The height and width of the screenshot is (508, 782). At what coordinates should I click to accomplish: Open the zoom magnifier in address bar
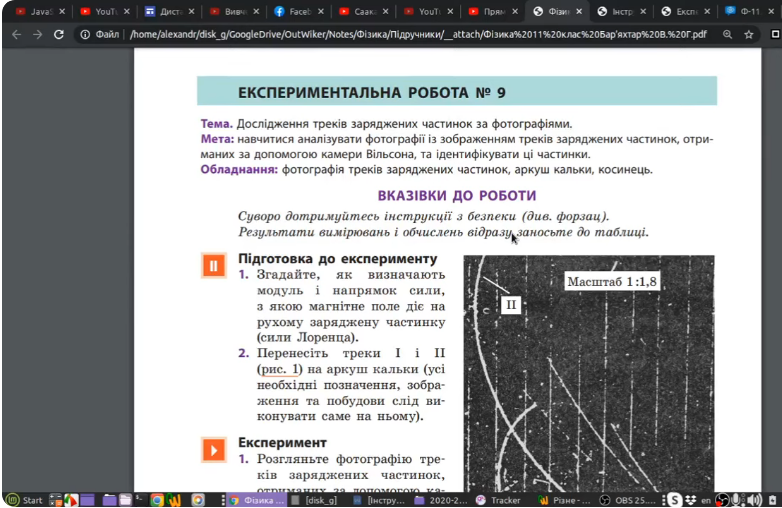coord(728,34)
